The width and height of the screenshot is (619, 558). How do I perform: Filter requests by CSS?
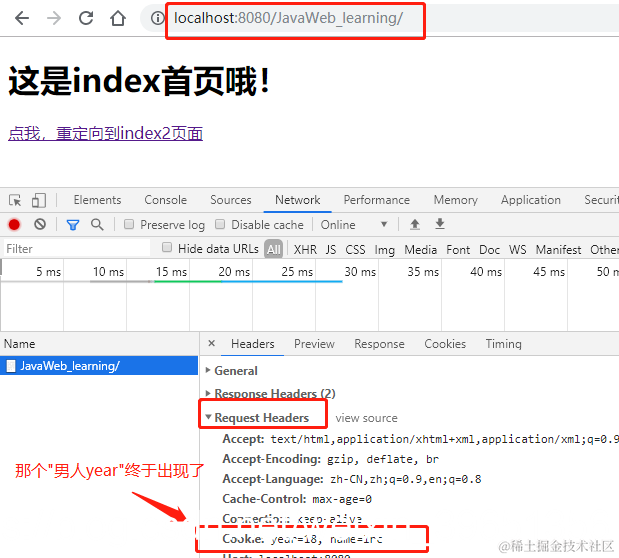pyautogui.click(x=355, y=249)
